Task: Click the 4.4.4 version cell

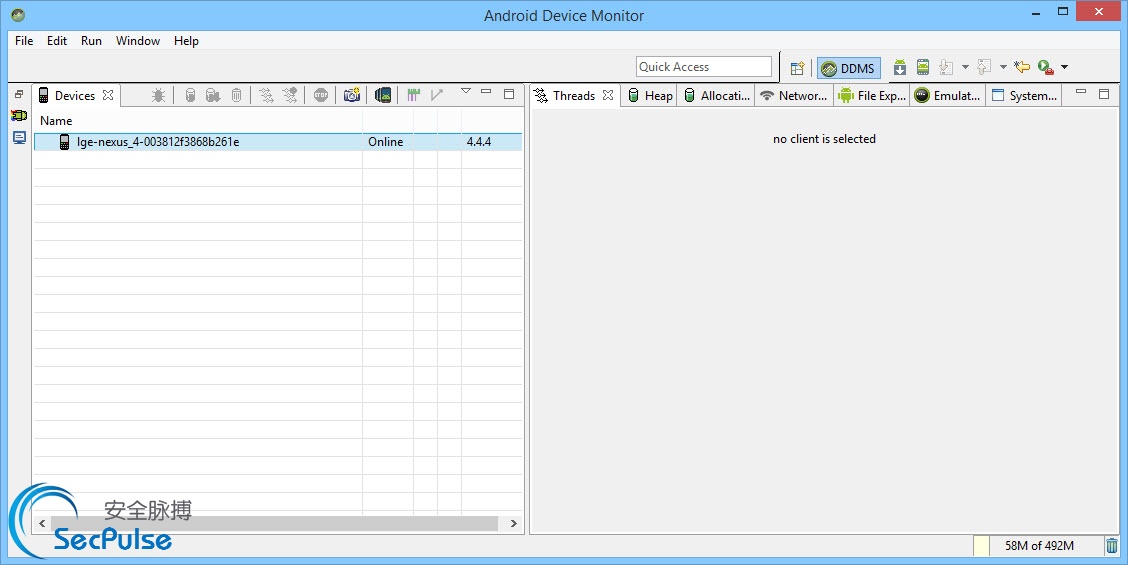Action: click(478, 142)
